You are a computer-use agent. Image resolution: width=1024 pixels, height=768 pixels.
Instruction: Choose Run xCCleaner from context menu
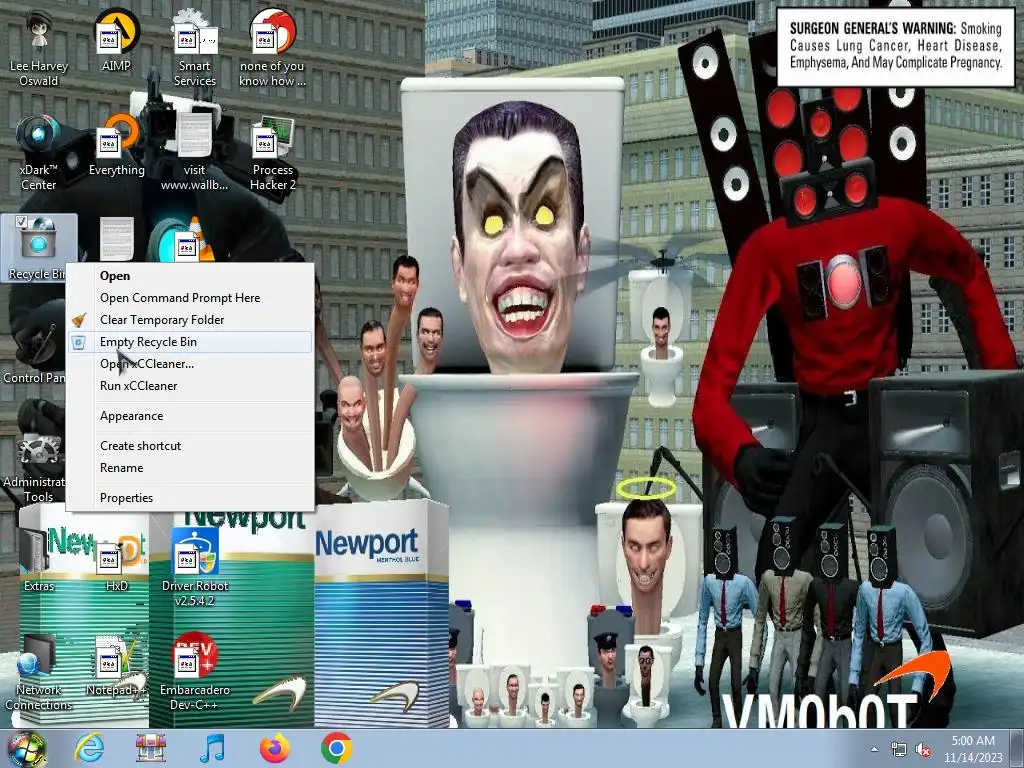(190, 386)
